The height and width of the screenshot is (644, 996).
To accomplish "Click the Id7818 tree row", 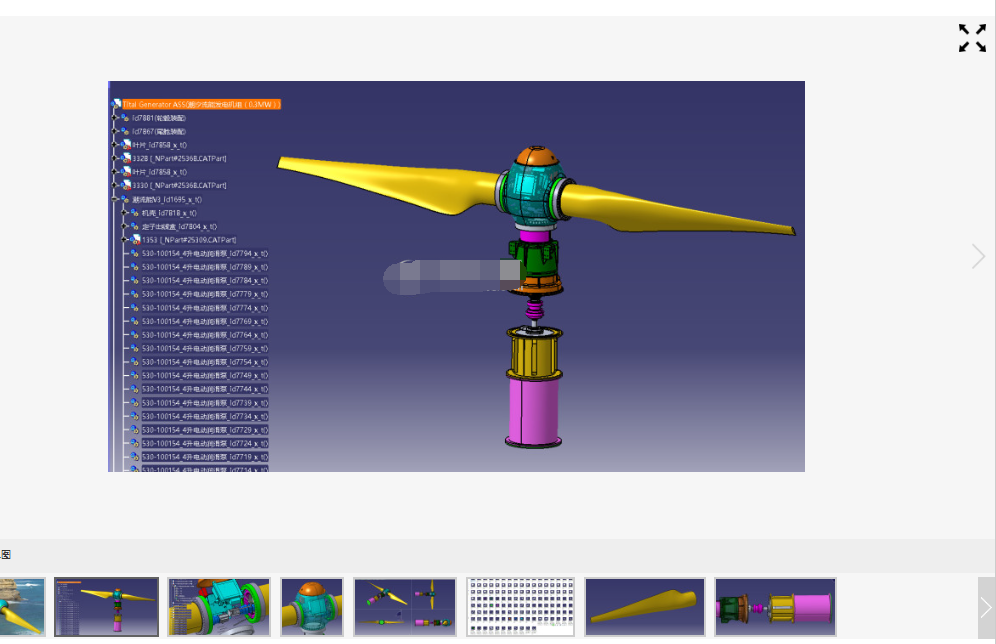I will (x=169, y=213).
